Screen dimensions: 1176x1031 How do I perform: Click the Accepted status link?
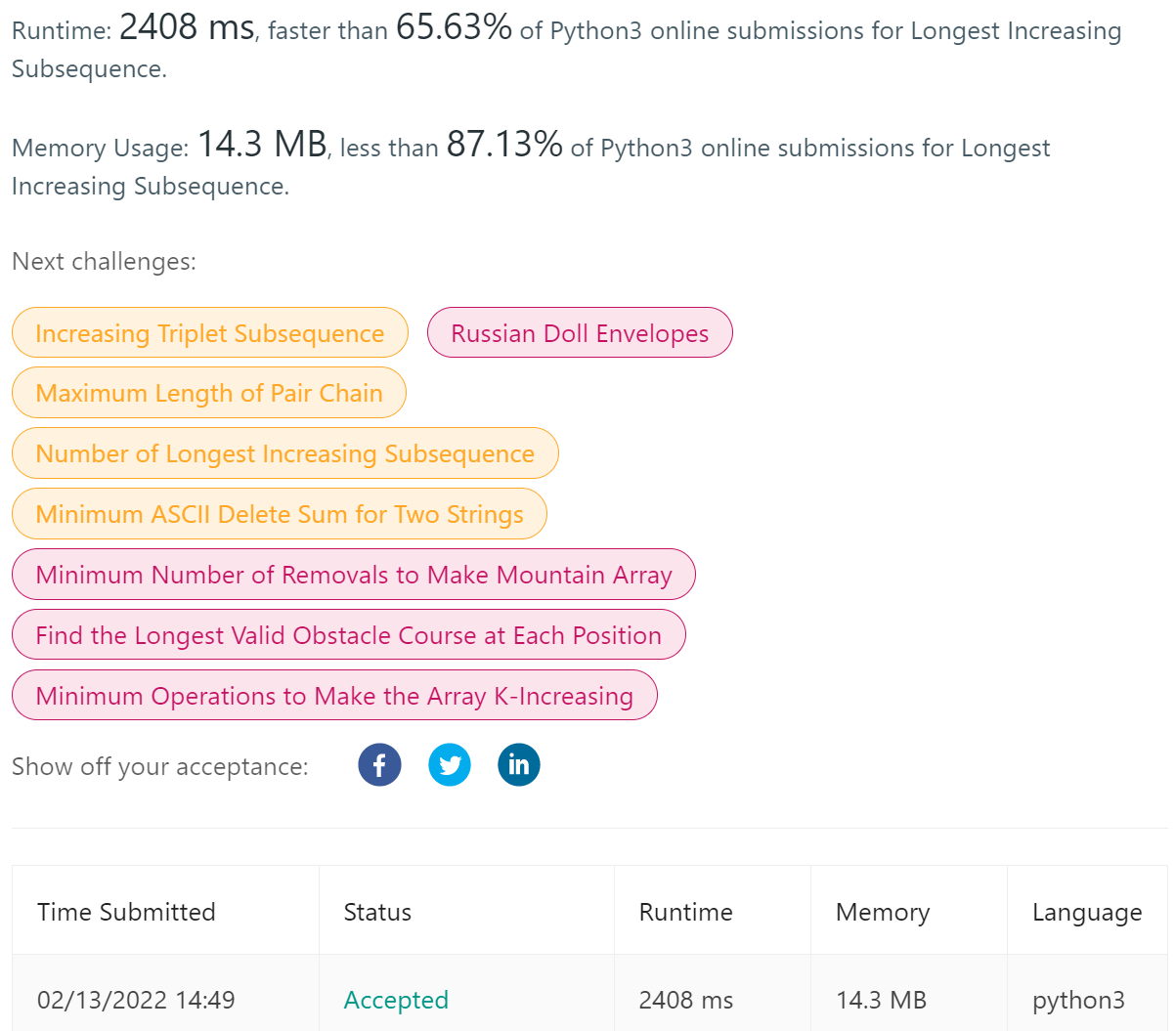click(x=396, y=1000)
